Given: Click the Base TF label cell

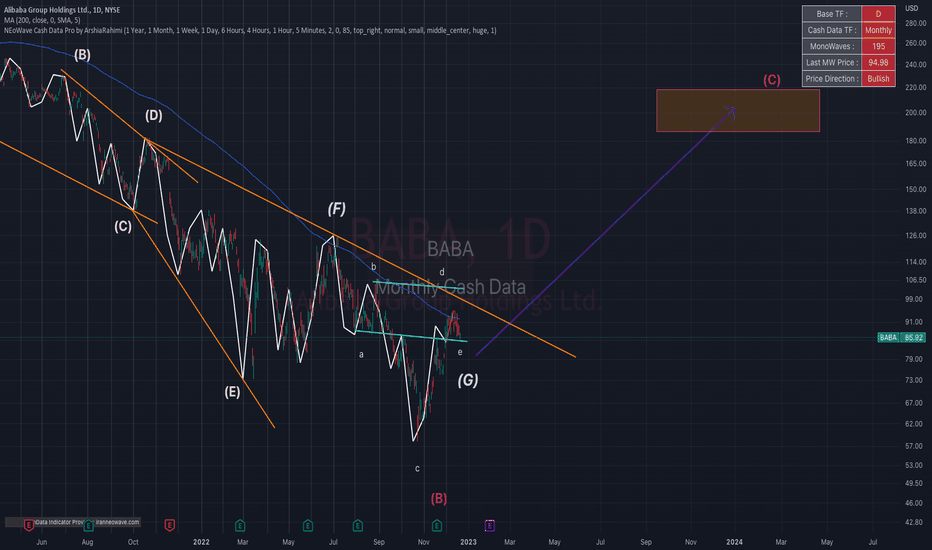Looking at the screenshot, I should pos(832,14).
